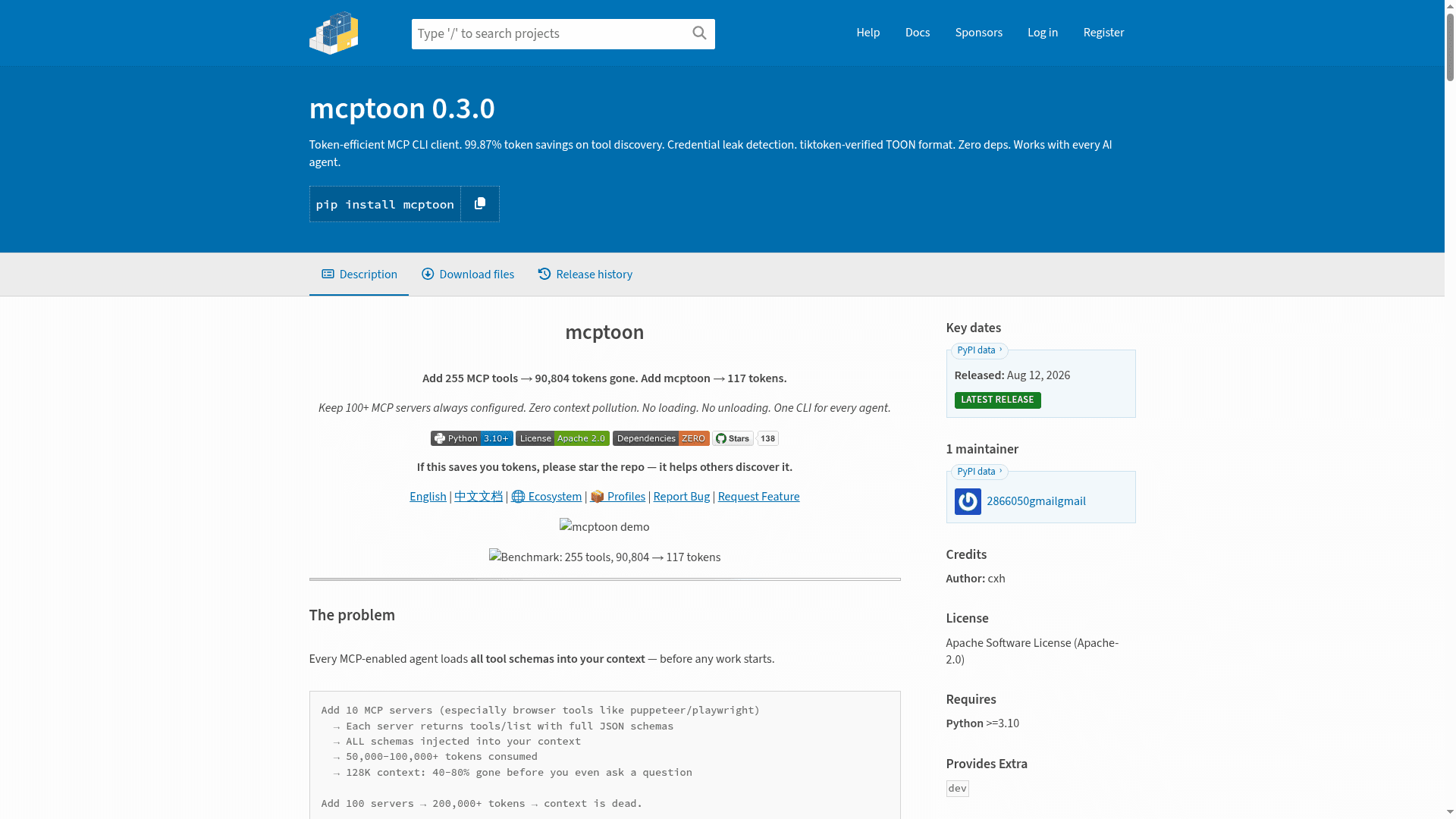Click the maintainer avatar icon

968,501
